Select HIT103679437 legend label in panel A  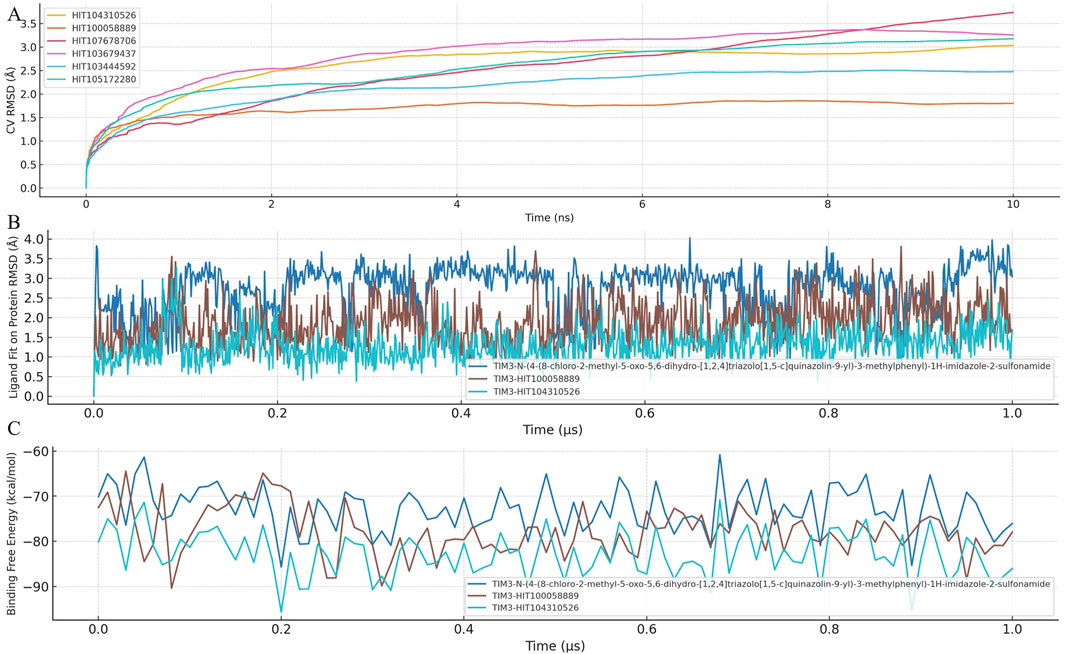(x=104, y=54)
